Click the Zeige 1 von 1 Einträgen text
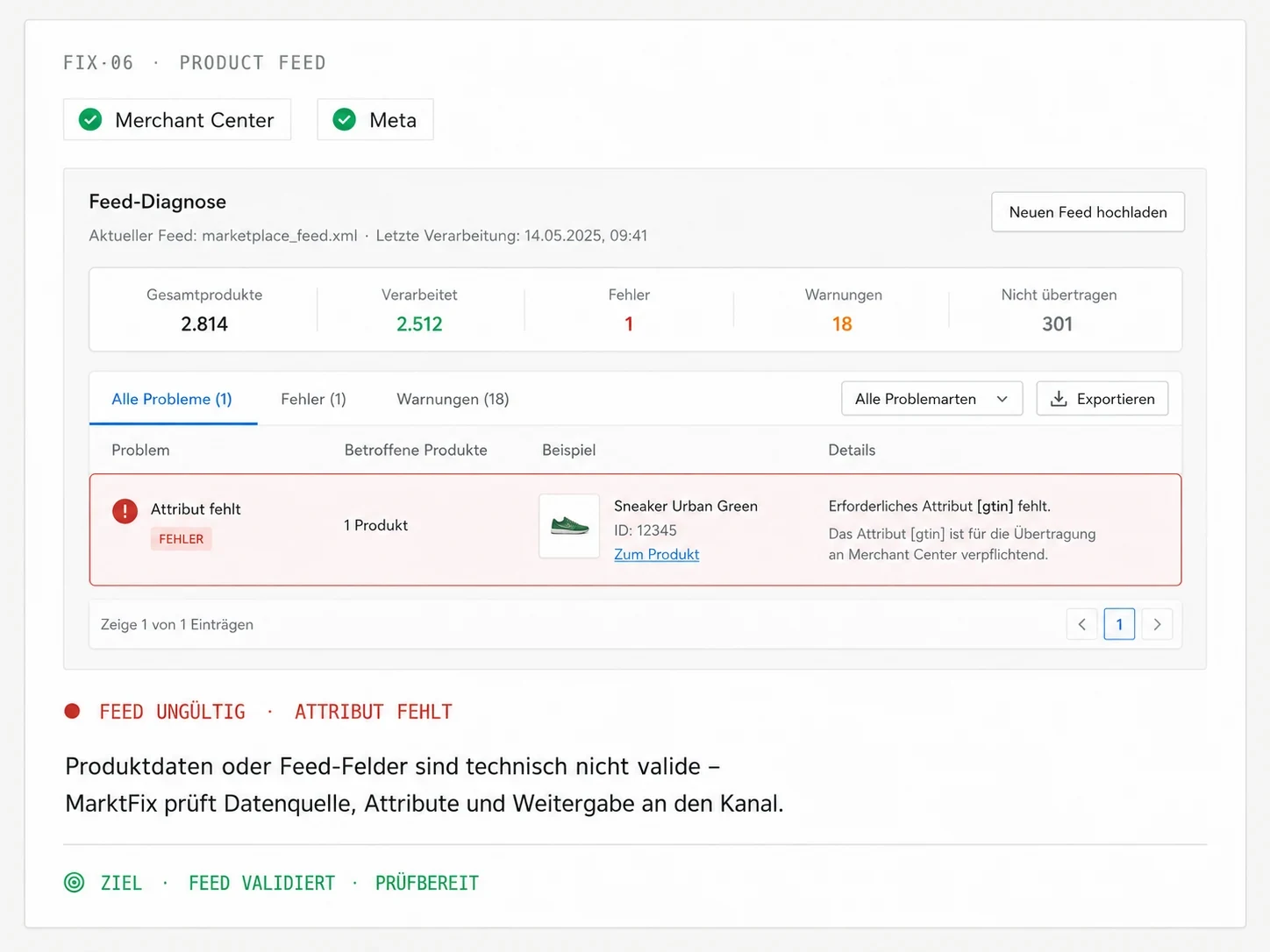This screenshot has width=1270, height=952. (177, 624)
